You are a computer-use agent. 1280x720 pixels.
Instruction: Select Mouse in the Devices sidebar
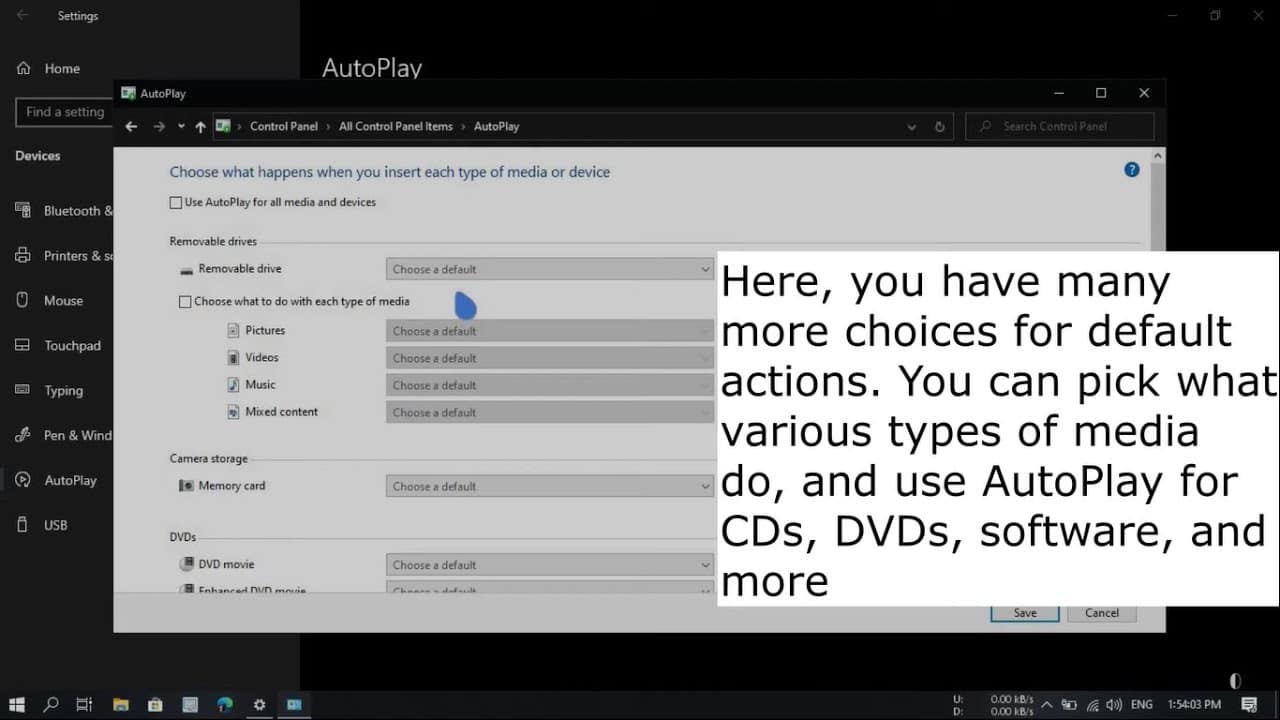[x=63, y=300]
